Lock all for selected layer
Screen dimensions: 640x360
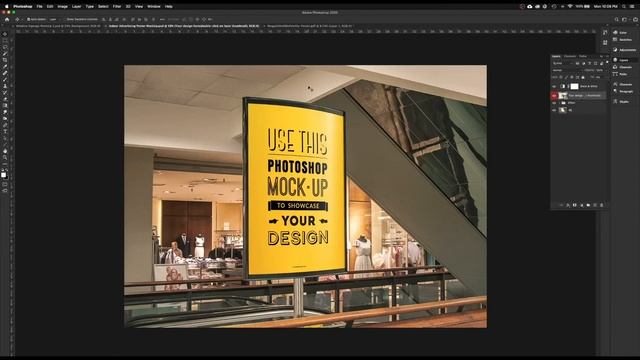(583, 77)
